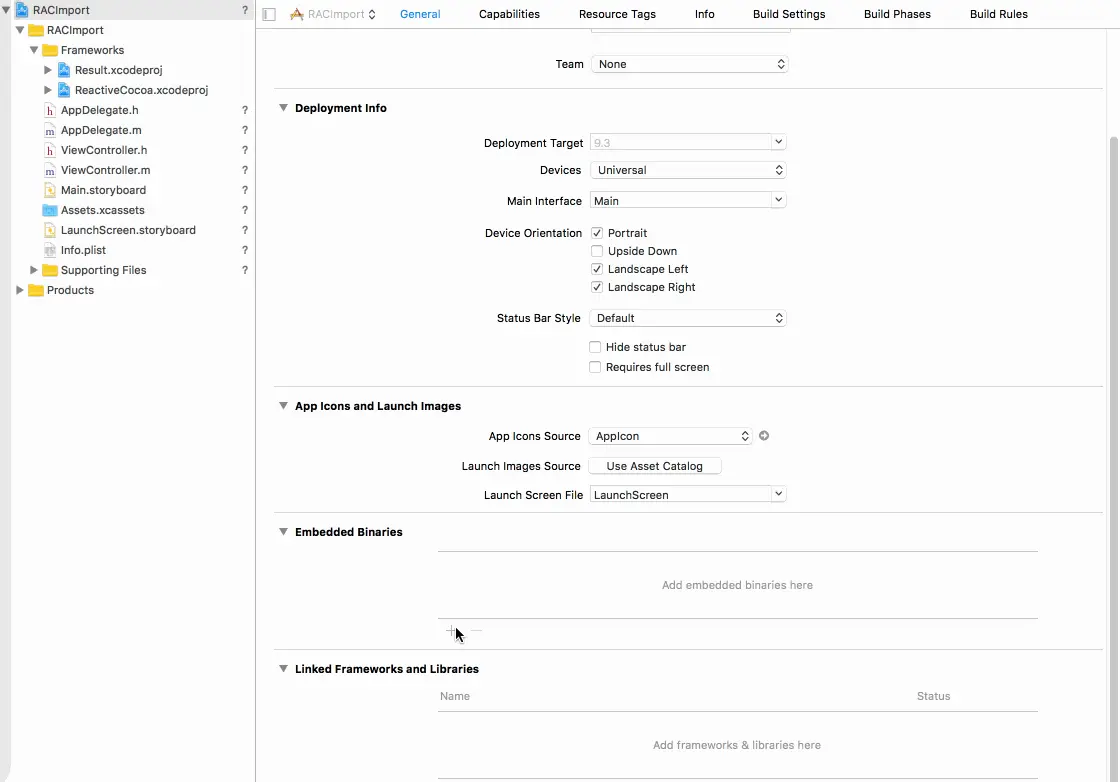Screen dimensions: 1120x782
Task: Select AppDelegate.m in the navigator
Action: [101, 130]
